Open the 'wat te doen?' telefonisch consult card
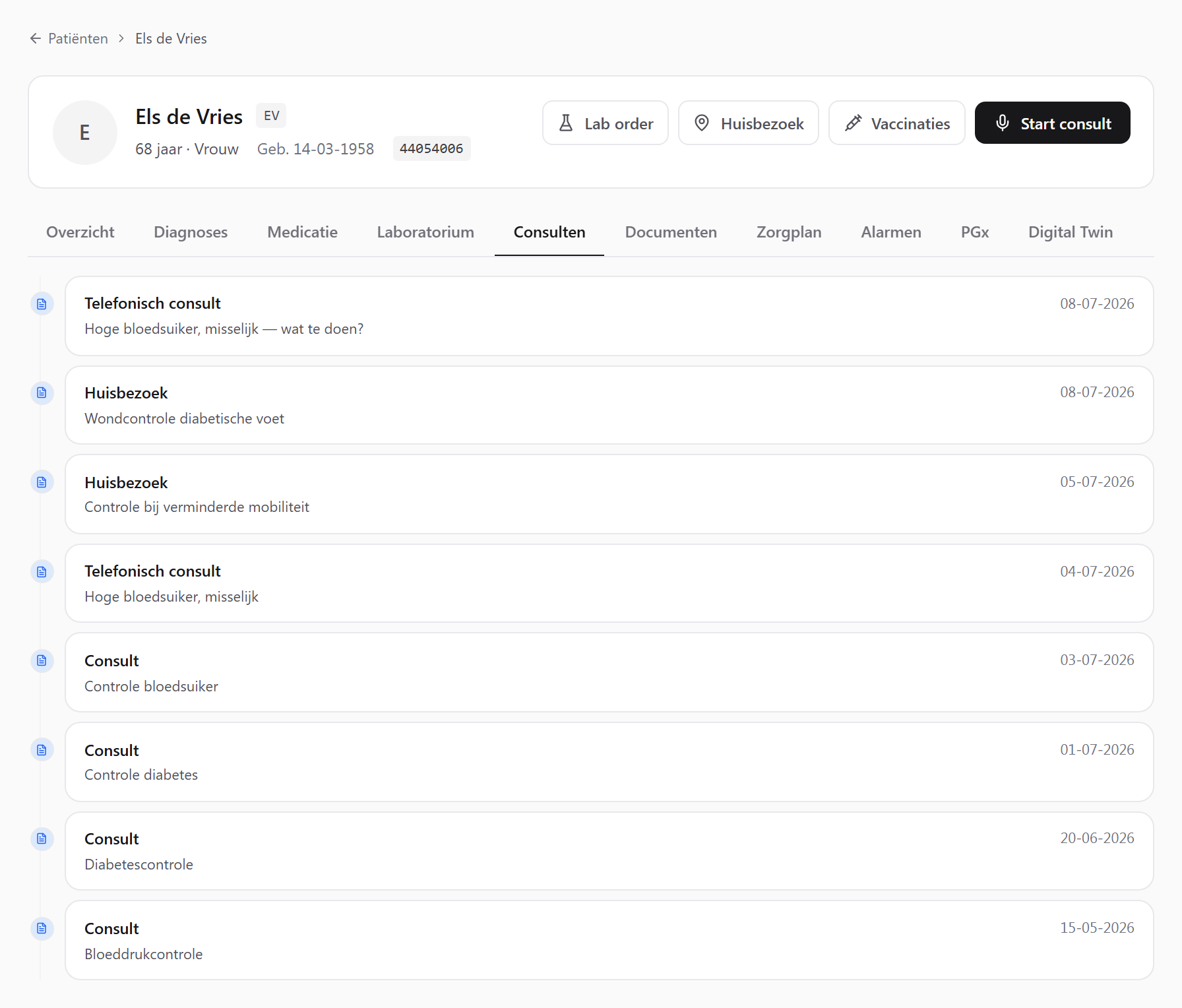The image size is (1182, 1008). 609,316
